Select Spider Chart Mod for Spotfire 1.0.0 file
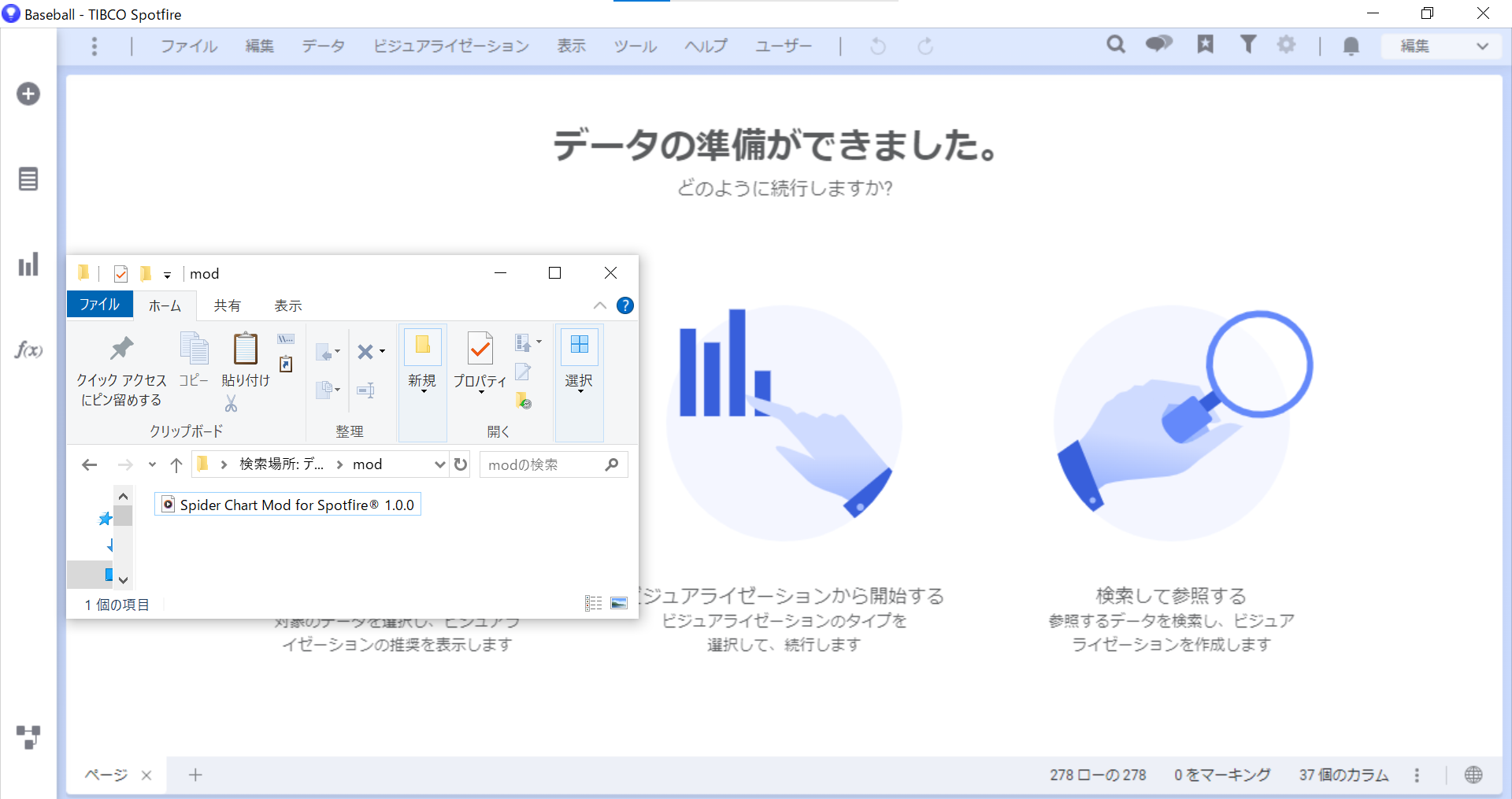The width and height of the screenshot is (1512, 799). tap(288, 505)
